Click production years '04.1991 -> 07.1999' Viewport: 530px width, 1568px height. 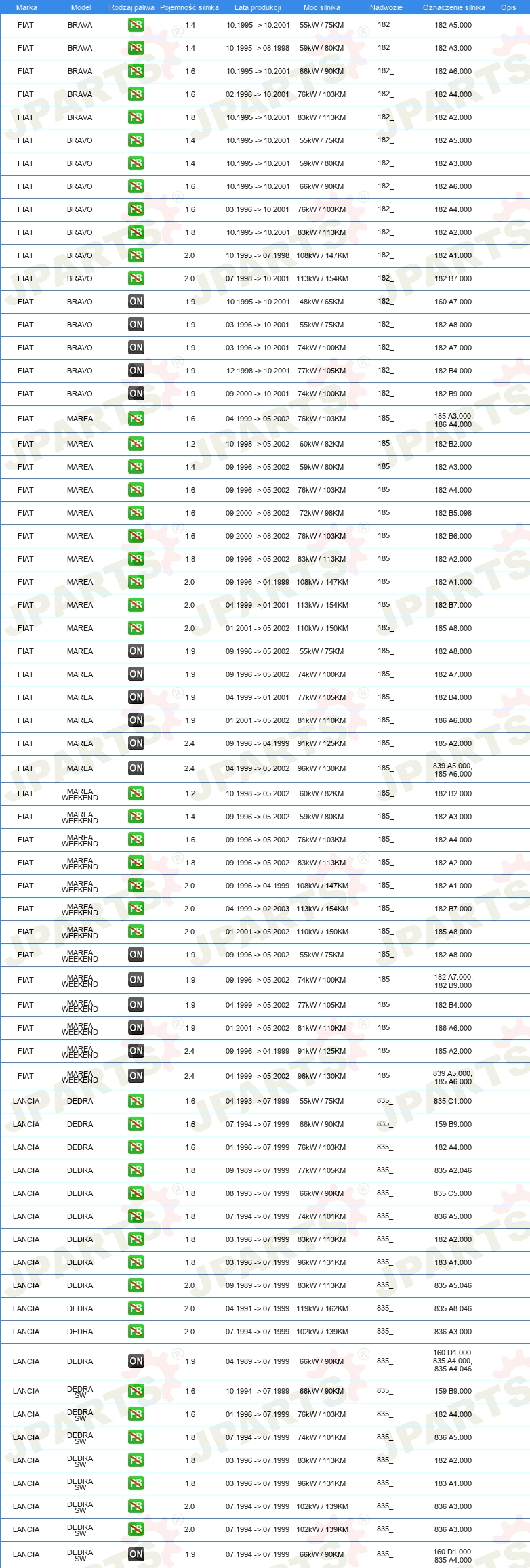tap(258, 1308)
